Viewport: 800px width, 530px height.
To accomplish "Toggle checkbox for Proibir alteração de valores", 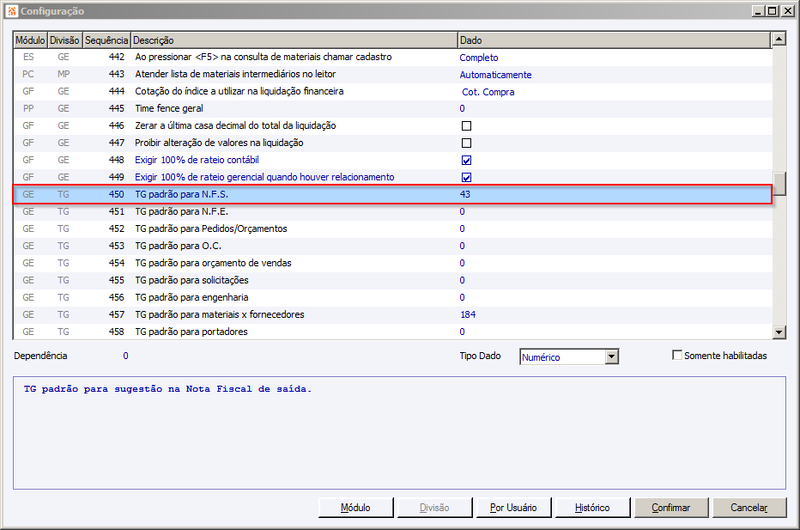I will [466, 143].
